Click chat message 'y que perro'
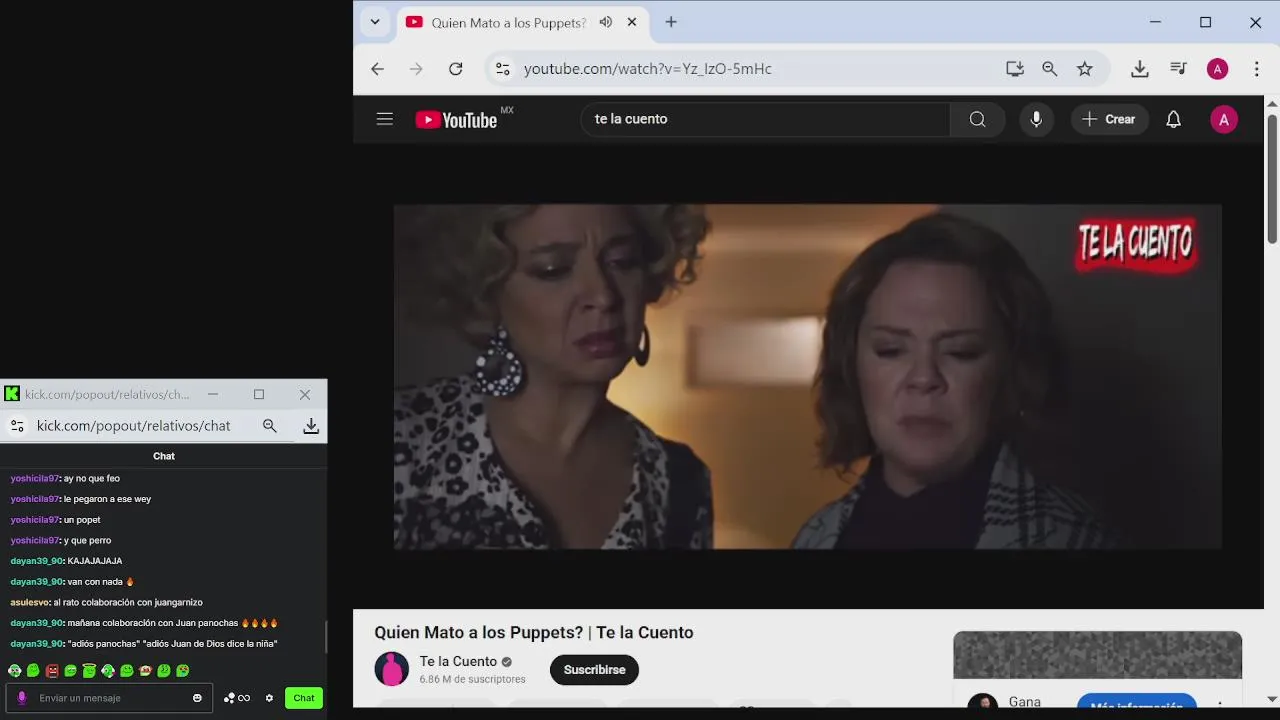 click(x=87, y=540)
